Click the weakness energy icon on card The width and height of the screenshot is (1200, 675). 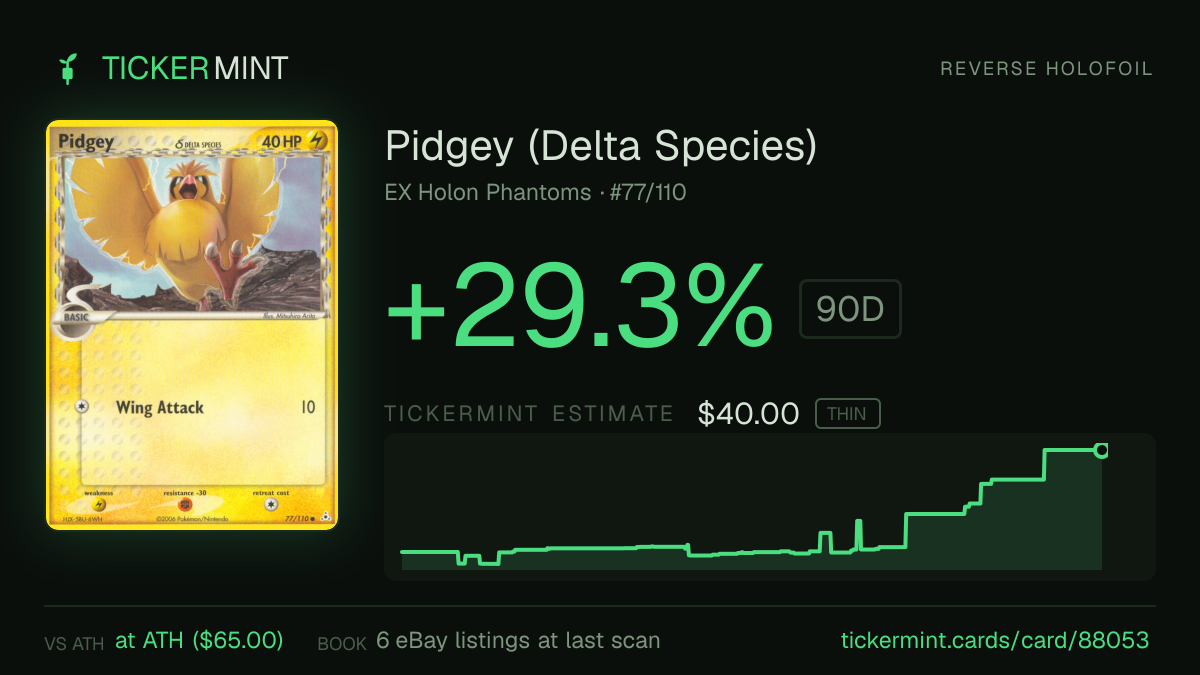click(x=99, y=505)
